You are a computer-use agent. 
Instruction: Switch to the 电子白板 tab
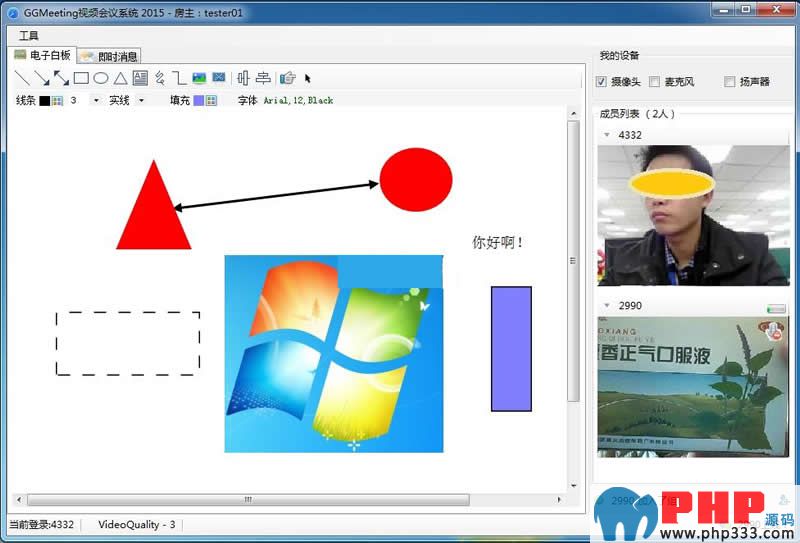click(x=43, y=55)
